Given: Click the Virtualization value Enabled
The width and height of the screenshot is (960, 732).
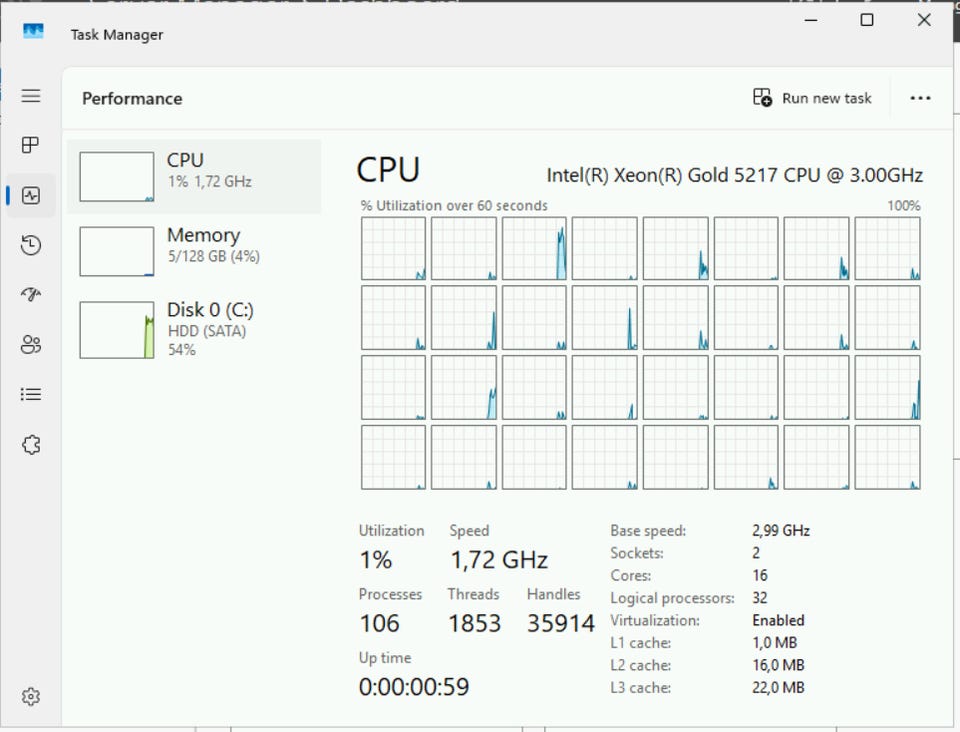Looking at the screenshot, I should [x=778, y=621].
